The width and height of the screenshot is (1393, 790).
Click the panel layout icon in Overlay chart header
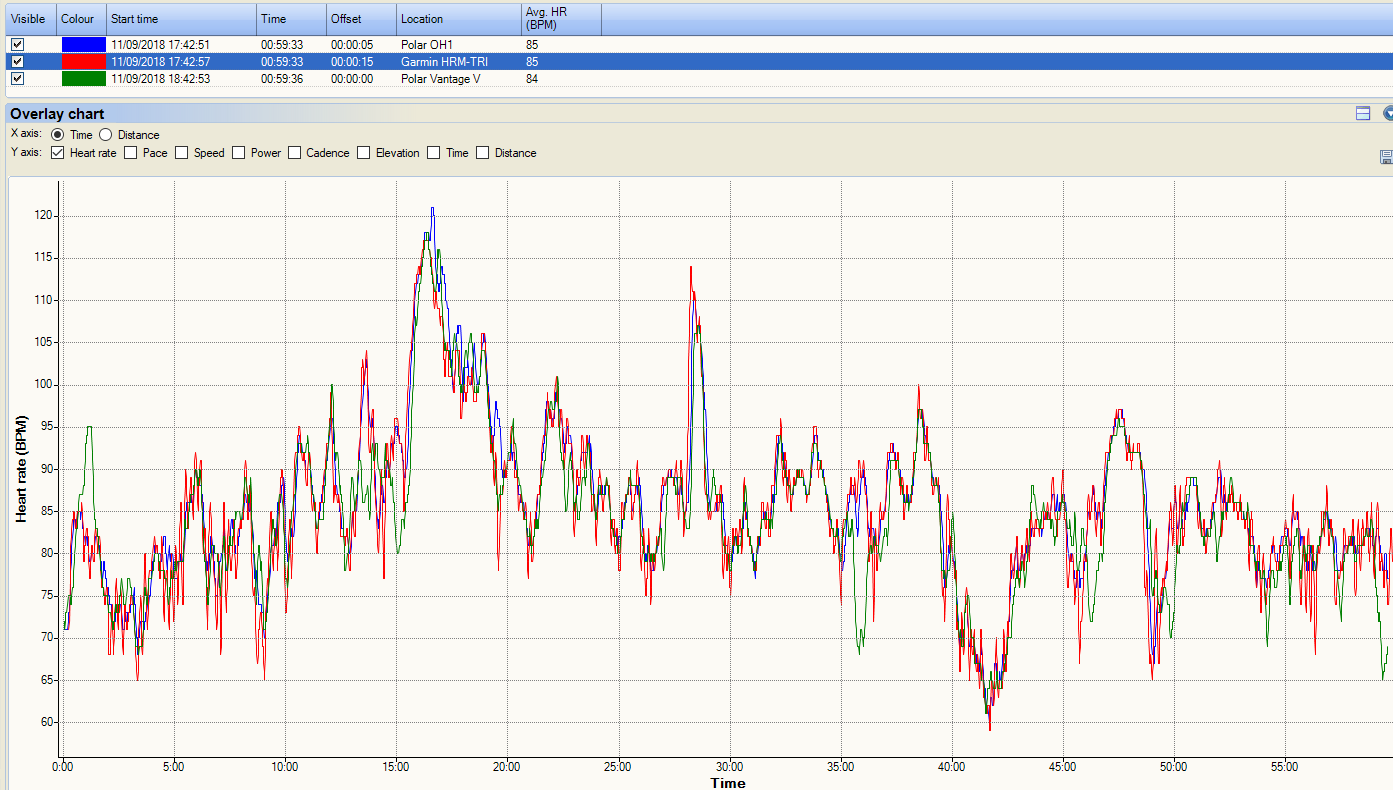point(1362,114)
